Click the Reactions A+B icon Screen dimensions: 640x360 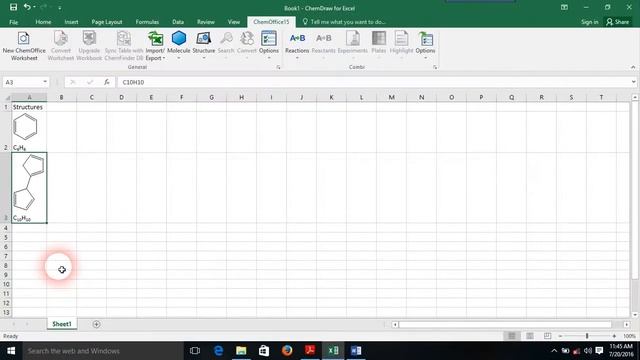297,38
